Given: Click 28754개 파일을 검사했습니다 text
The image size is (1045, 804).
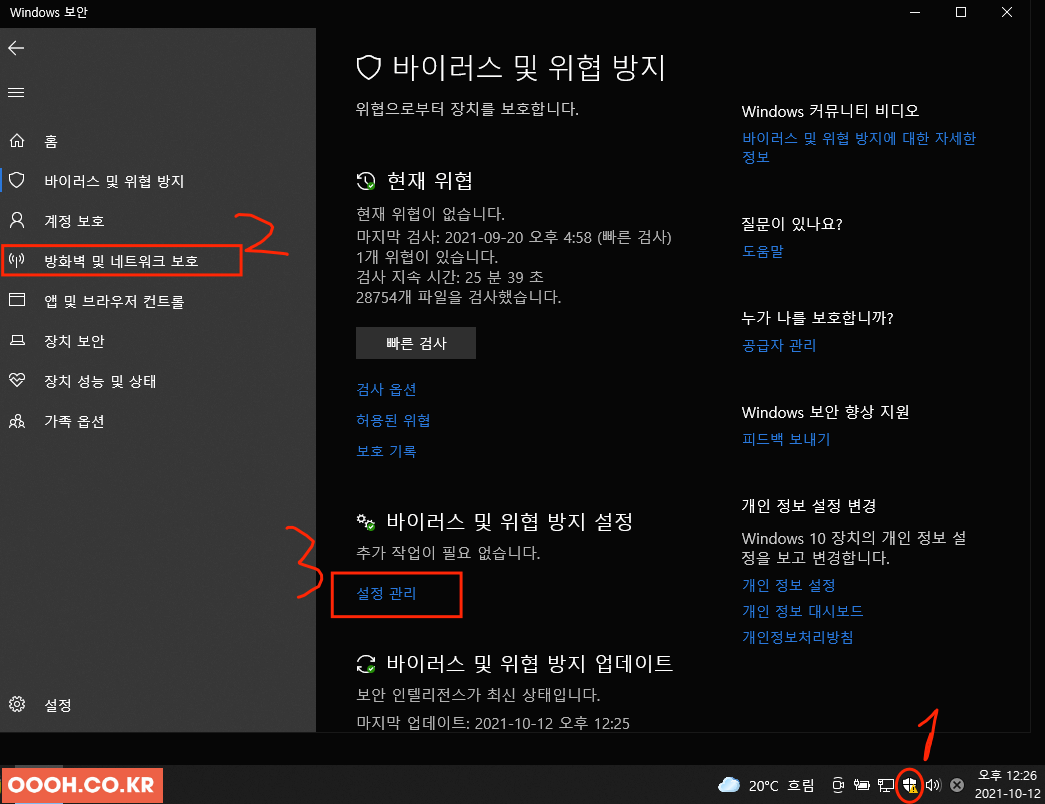Looking at the screenshot, I should 459,297.
